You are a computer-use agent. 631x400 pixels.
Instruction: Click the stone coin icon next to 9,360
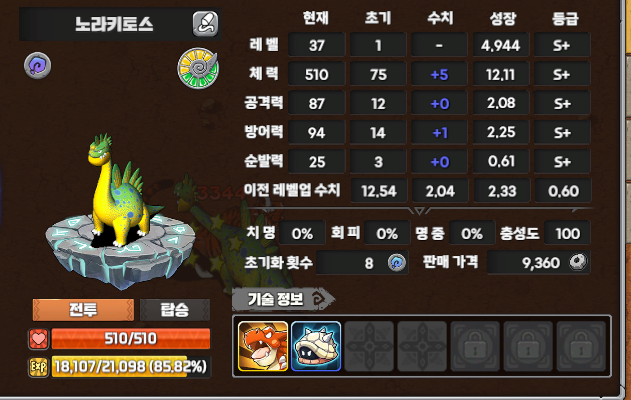(x=578, y=262)
